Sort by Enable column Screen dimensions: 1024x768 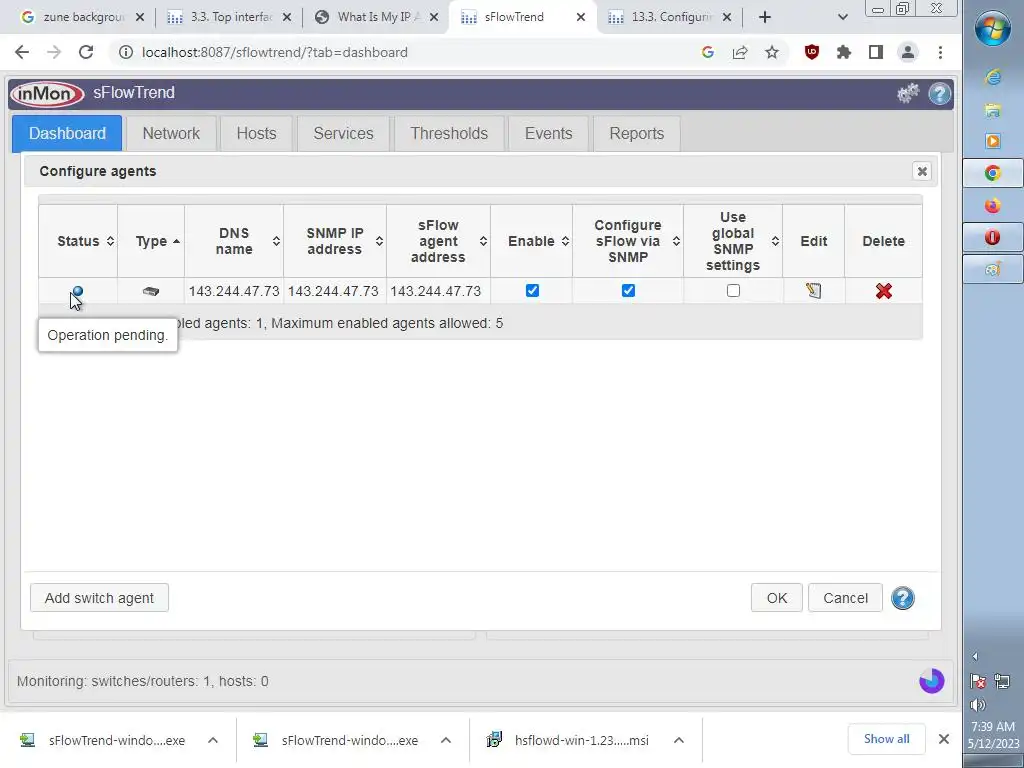tap(532, 241)
